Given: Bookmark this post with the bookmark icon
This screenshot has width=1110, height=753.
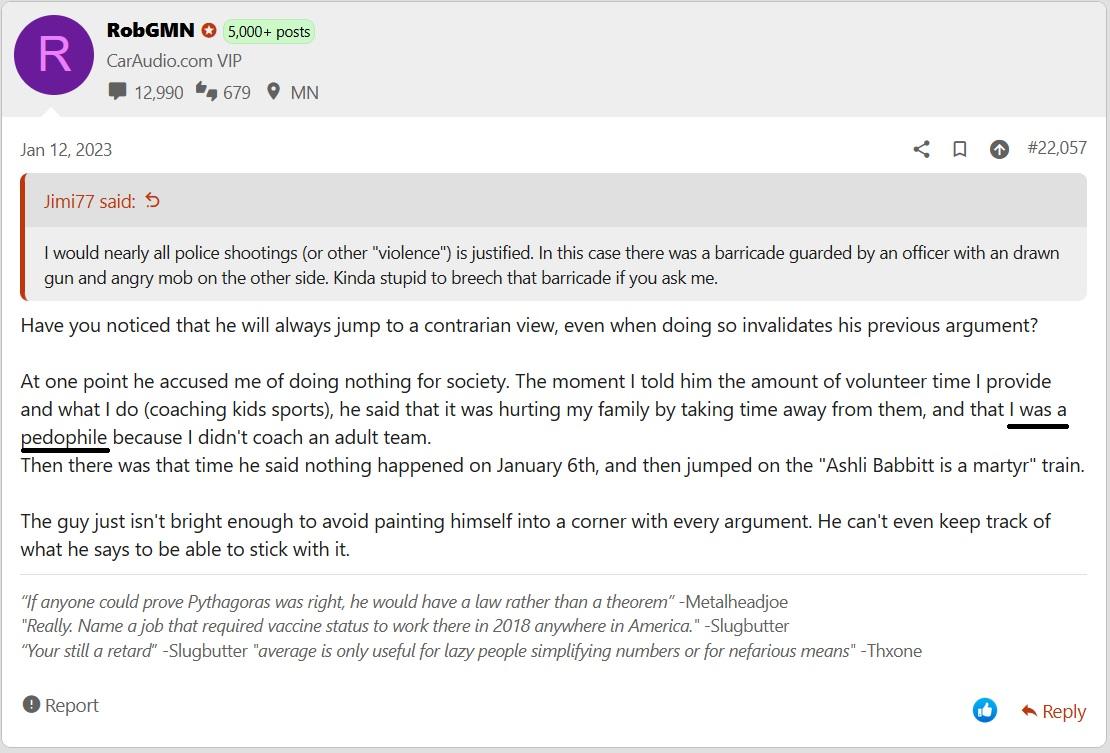Looking at the screenshot, I should tap(960, 149).
